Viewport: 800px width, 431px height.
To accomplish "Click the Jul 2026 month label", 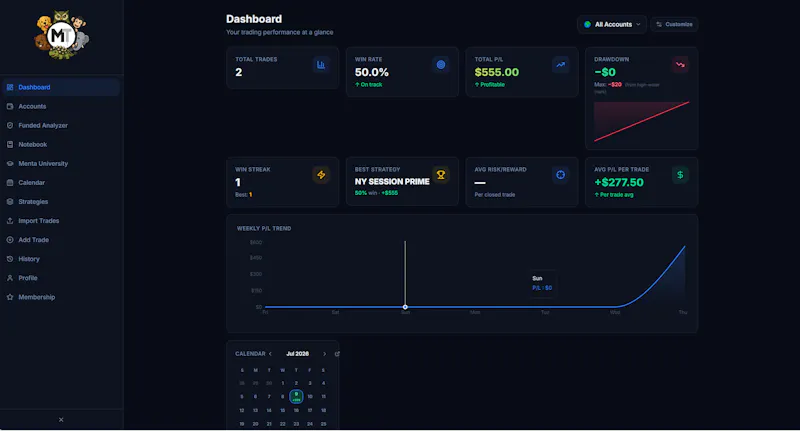I will pyautogui.click(x=297, y=354).
